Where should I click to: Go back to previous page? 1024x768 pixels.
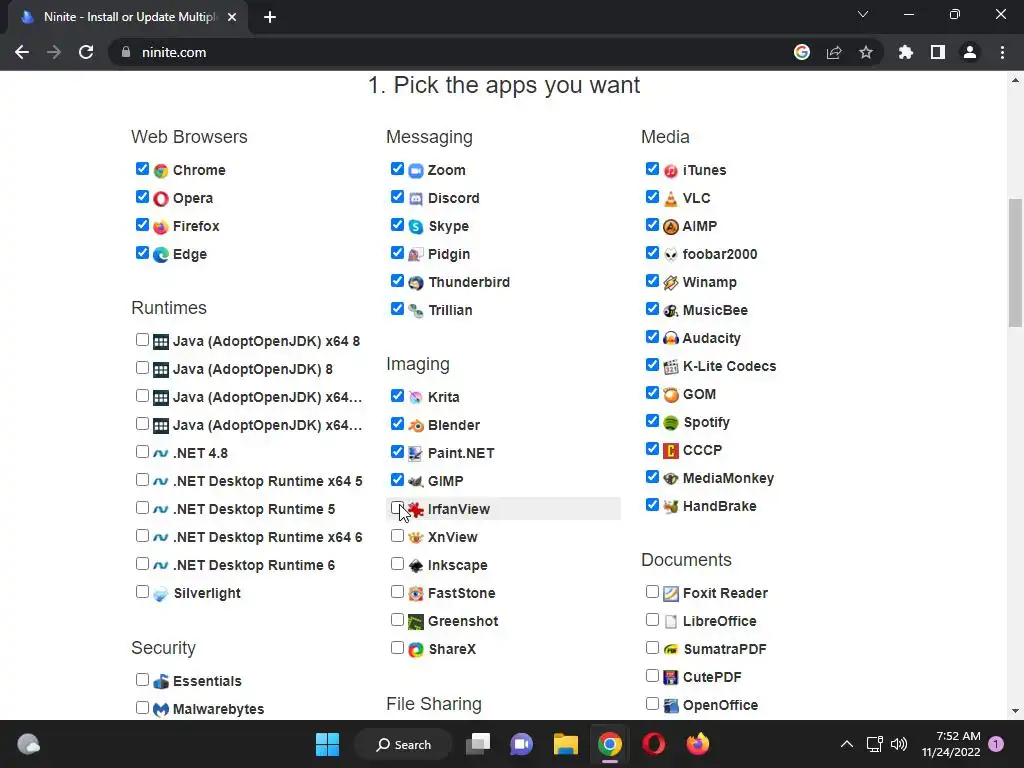pos(22,52)
